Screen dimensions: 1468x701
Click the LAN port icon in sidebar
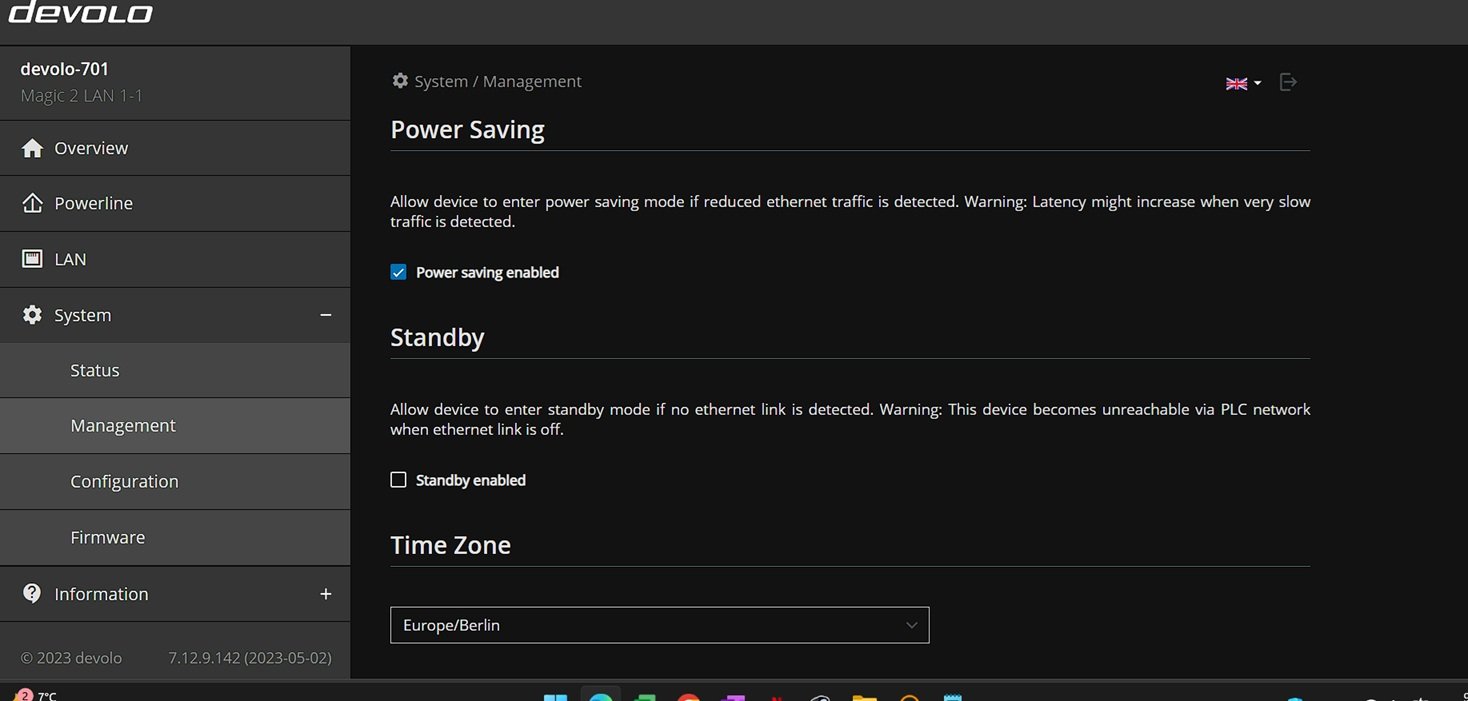tap(32, 259)
